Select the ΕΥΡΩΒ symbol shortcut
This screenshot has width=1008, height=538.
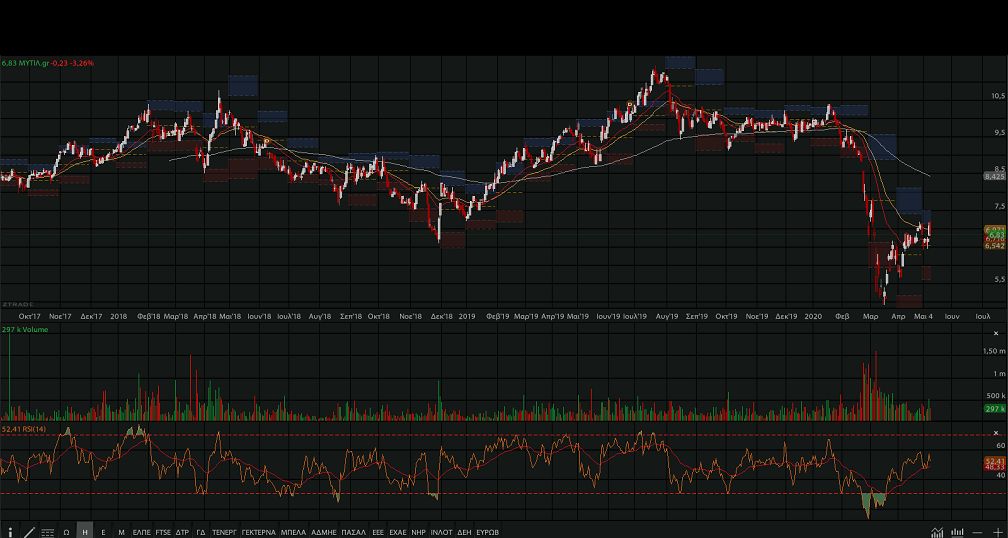pyautogui.click(x=487, y=531)
